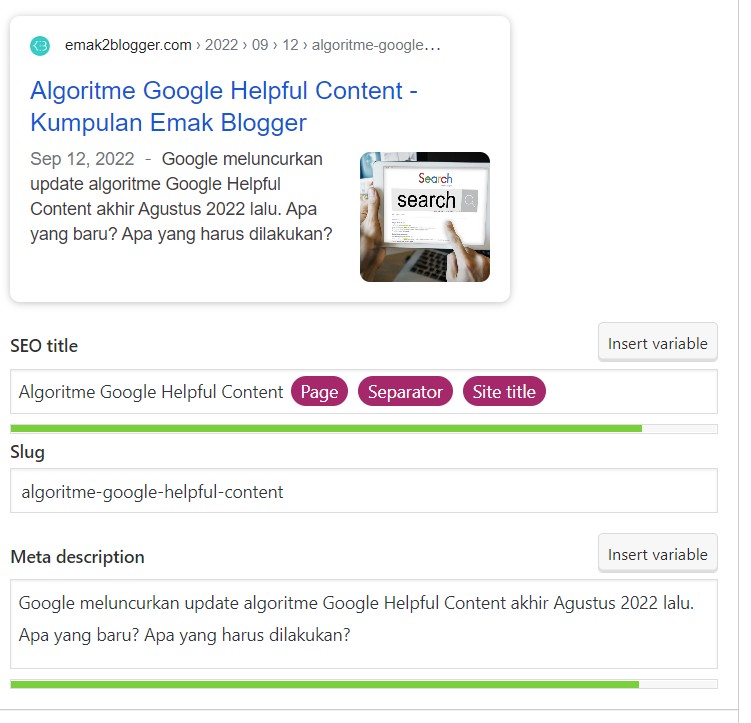The height and width of the screenshot is (723, 751).
Task: Click the emak2blogger.com breadcrumb URL
Action: pos(252,45)
